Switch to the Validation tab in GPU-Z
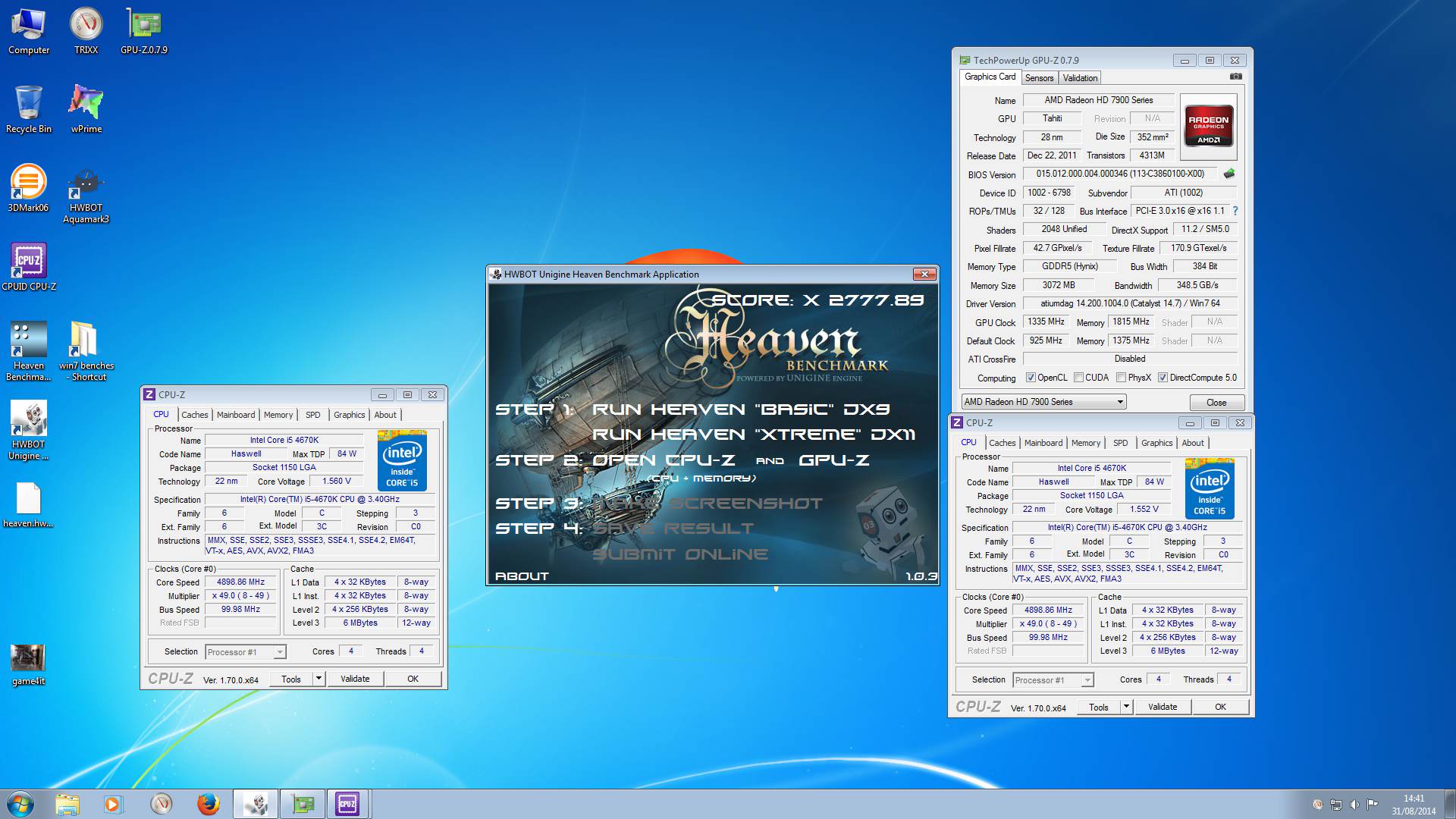Viewport: 1456px width, 819px height. point(1080,78)
